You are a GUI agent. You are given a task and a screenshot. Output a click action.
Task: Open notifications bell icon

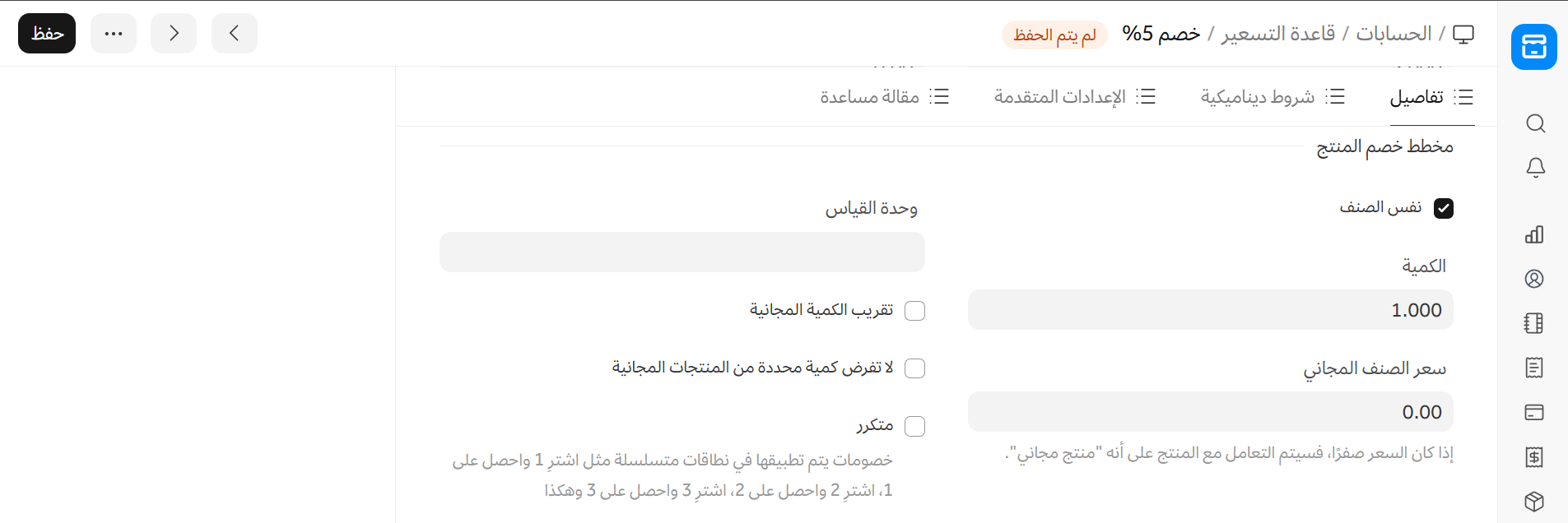pyautogui.click(x=1534, y=168)
